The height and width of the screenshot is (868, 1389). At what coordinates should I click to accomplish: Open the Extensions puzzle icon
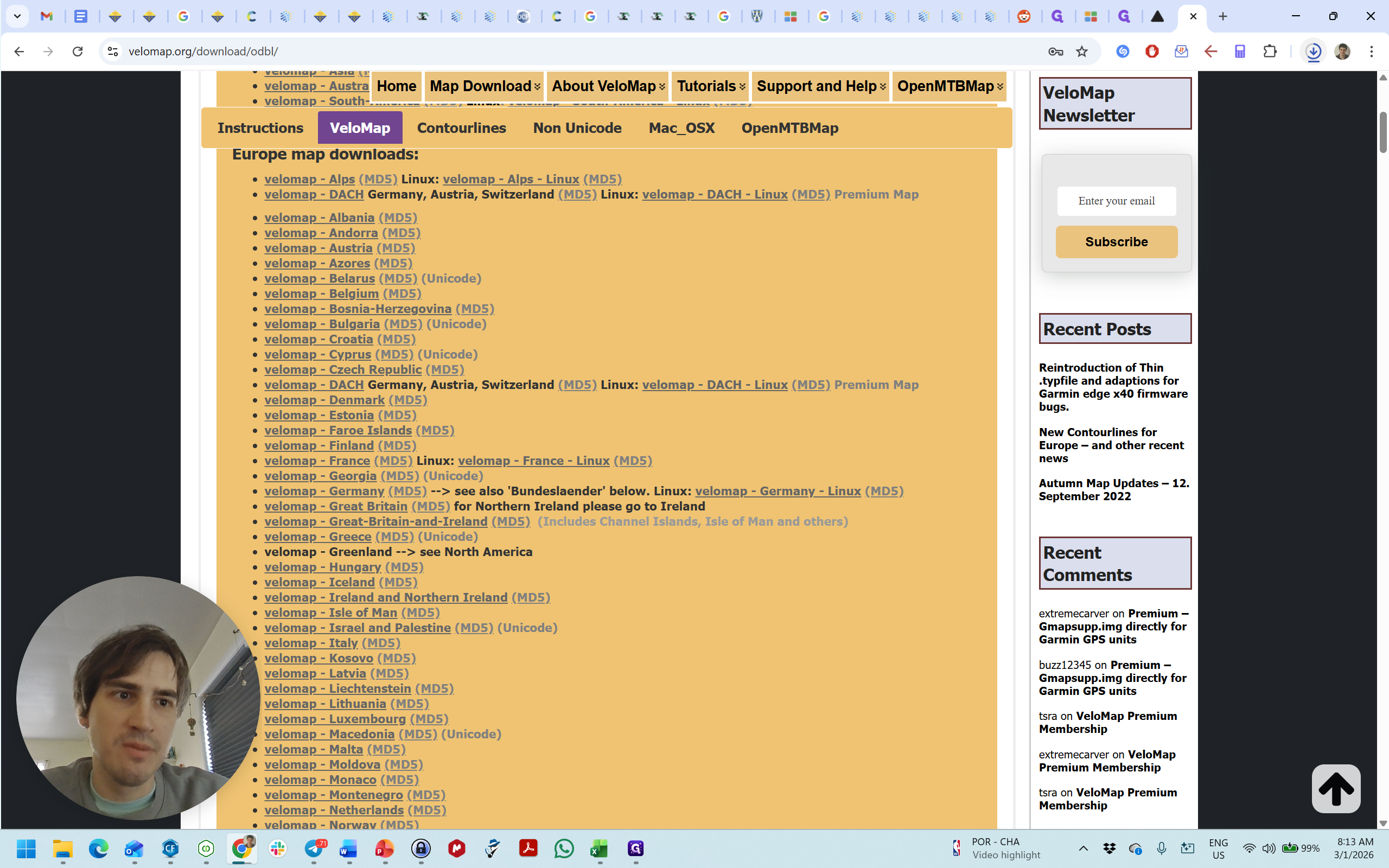(1270, 52)
